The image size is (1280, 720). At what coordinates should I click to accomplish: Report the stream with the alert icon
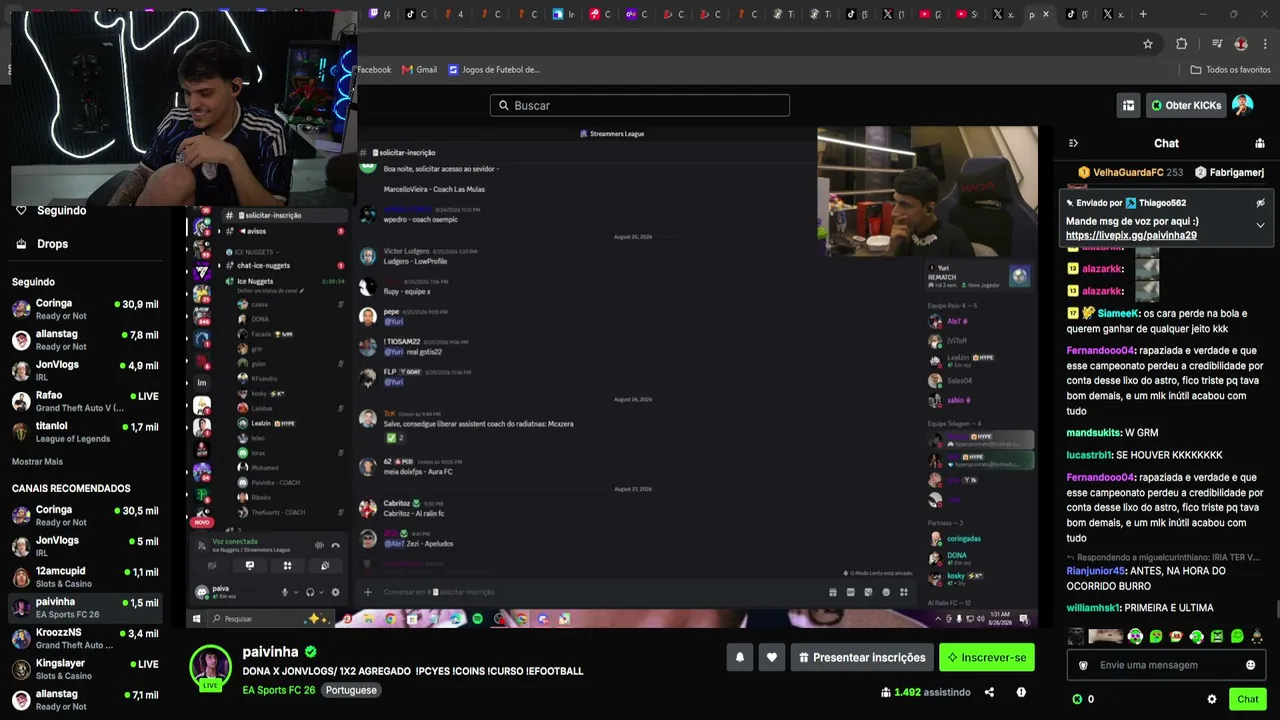[1021, 692]
